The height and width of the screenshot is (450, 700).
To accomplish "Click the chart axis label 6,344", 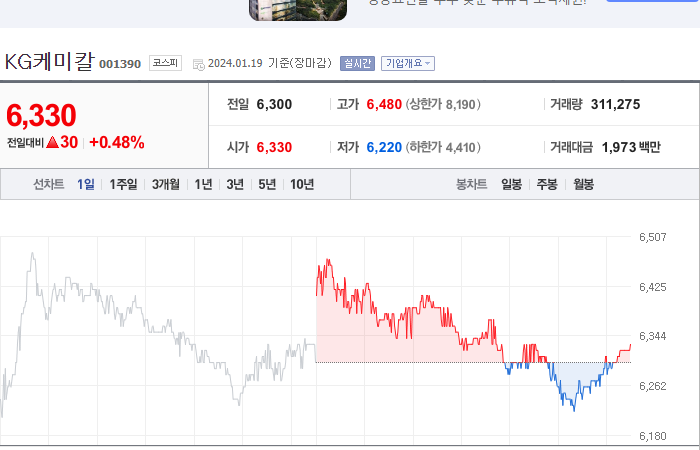I will [653, 336].
